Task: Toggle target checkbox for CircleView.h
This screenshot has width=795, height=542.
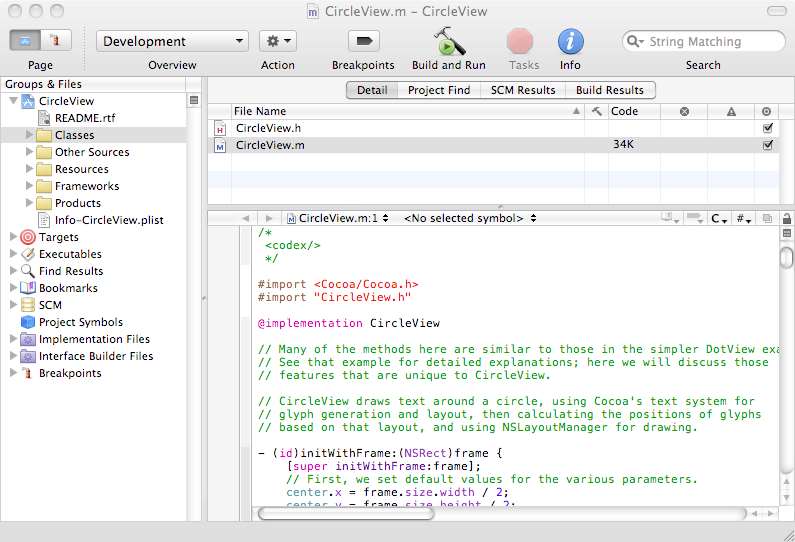Action: tap(767, 128)
